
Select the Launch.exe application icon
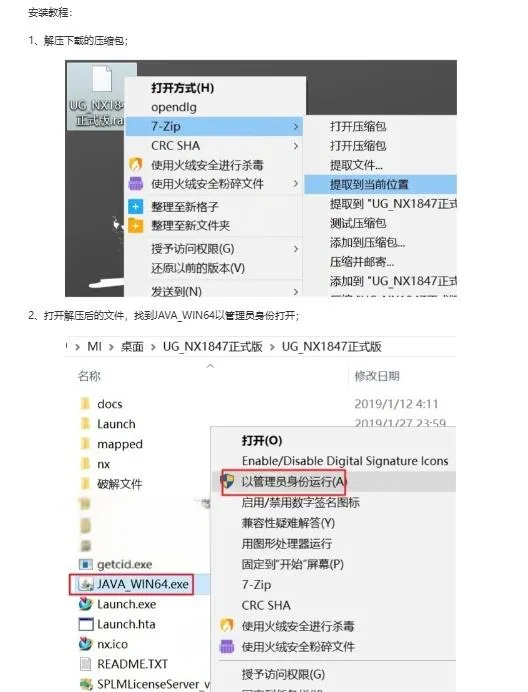(x=85, y=604)
